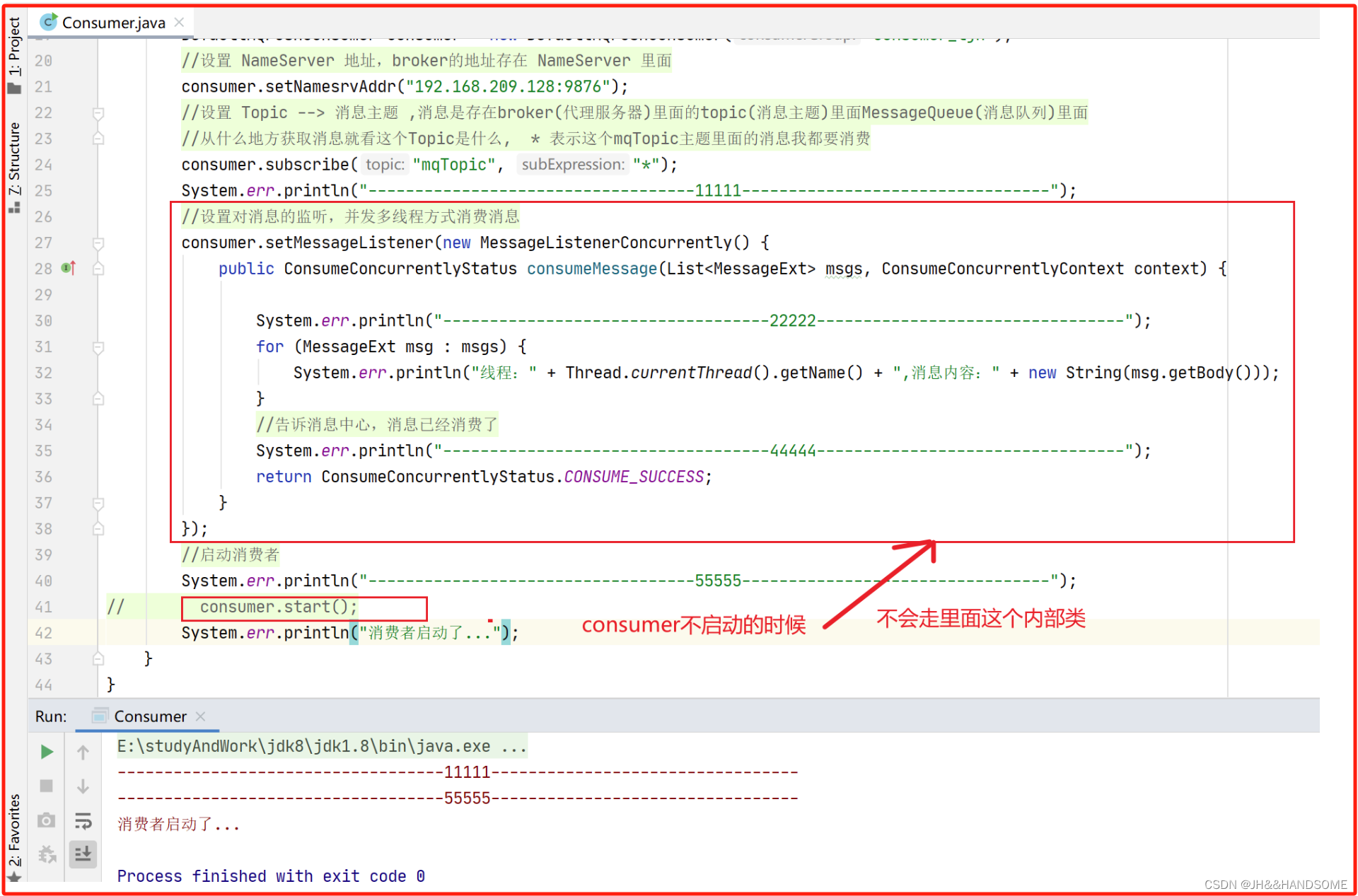Click the Attach Debugger bug icon

[47, 854]
